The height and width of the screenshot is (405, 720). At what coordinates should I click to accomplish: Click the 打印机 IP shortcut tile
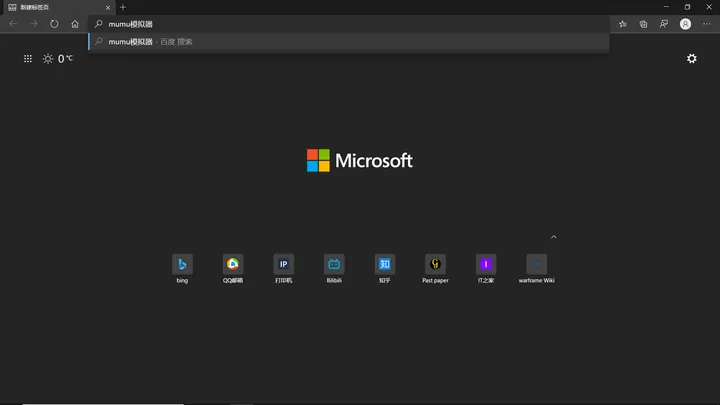coord(284,264)
